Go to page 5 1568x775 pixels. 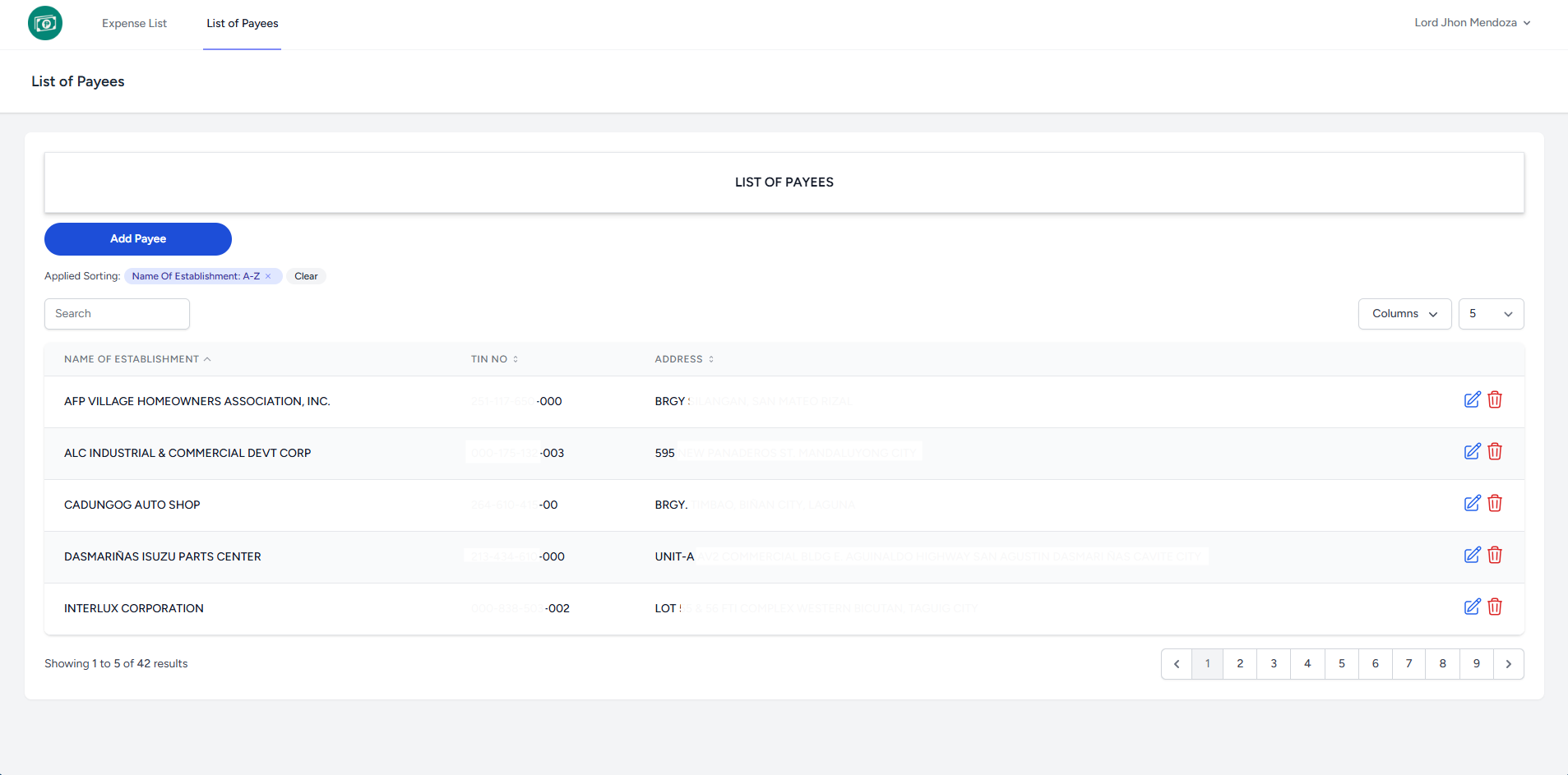[1342, 664]
